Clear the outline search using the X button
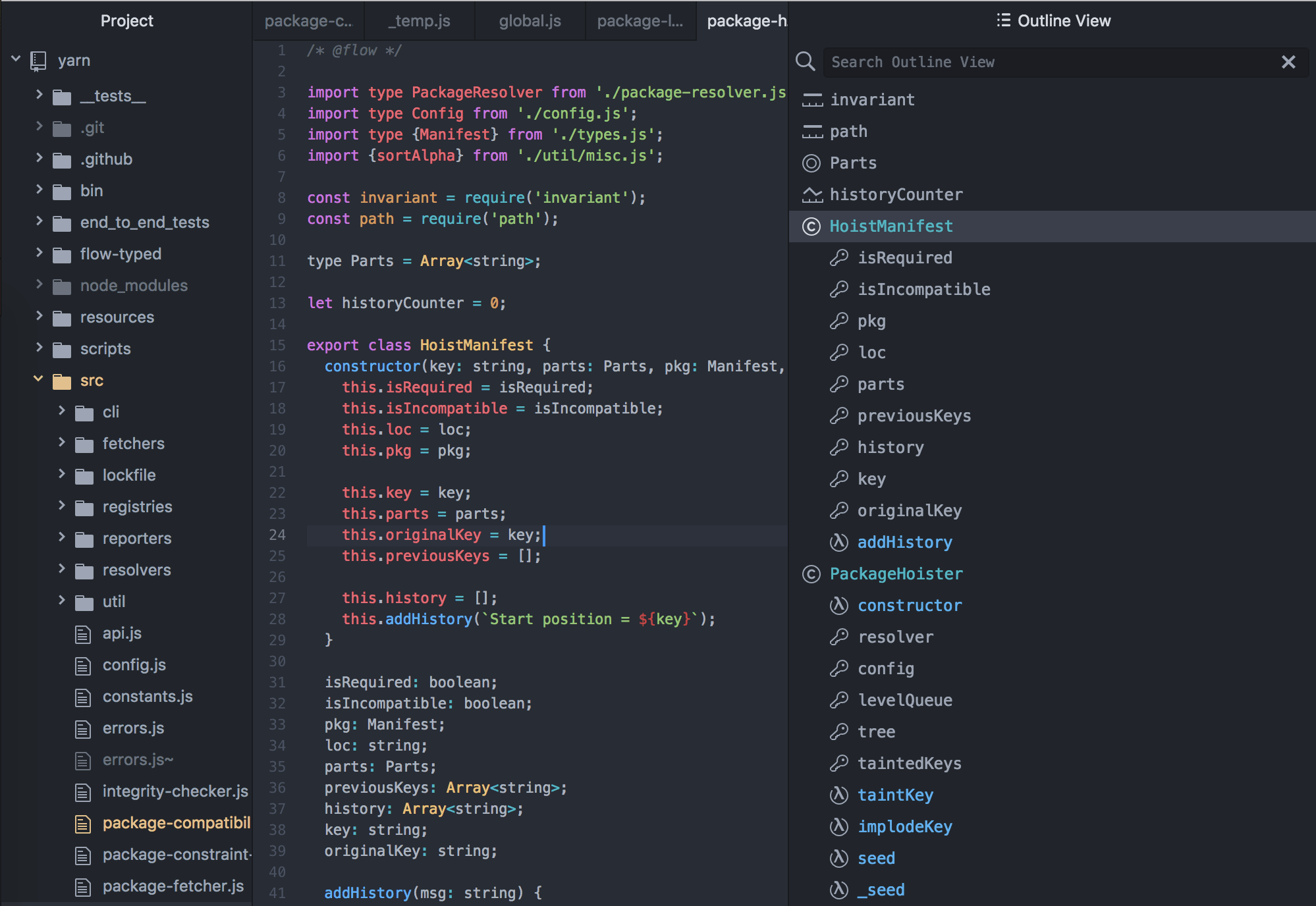The image size is (1316, 906). point(1288,61)
